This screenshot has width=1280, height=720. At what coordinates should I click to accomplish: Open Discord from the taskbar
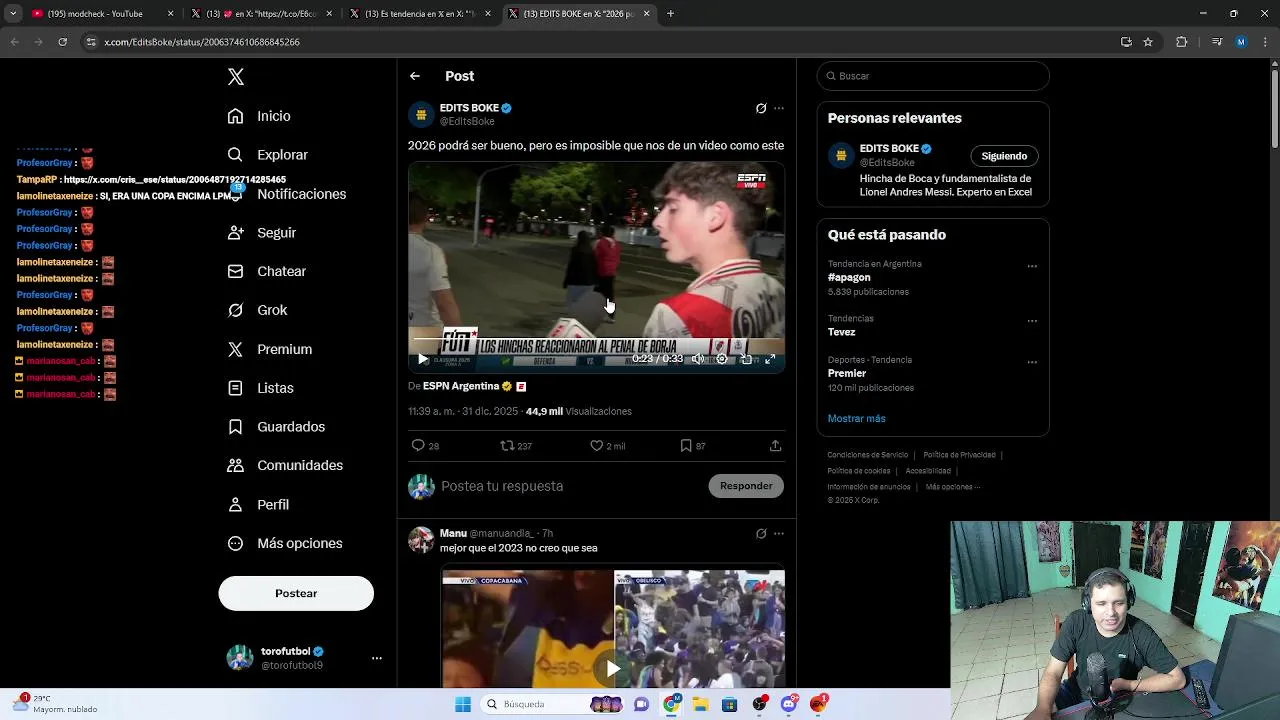pyautogui.click(x=789, y=704)
